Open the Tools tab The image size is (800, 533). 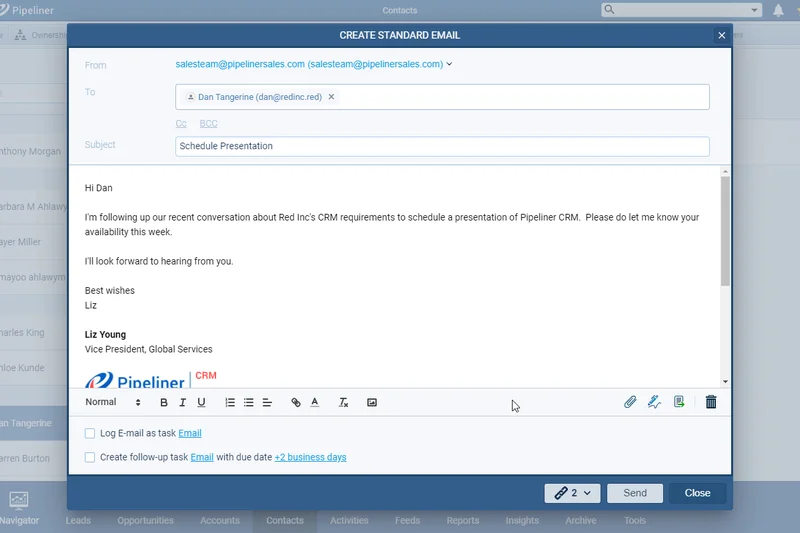point(635,520)
